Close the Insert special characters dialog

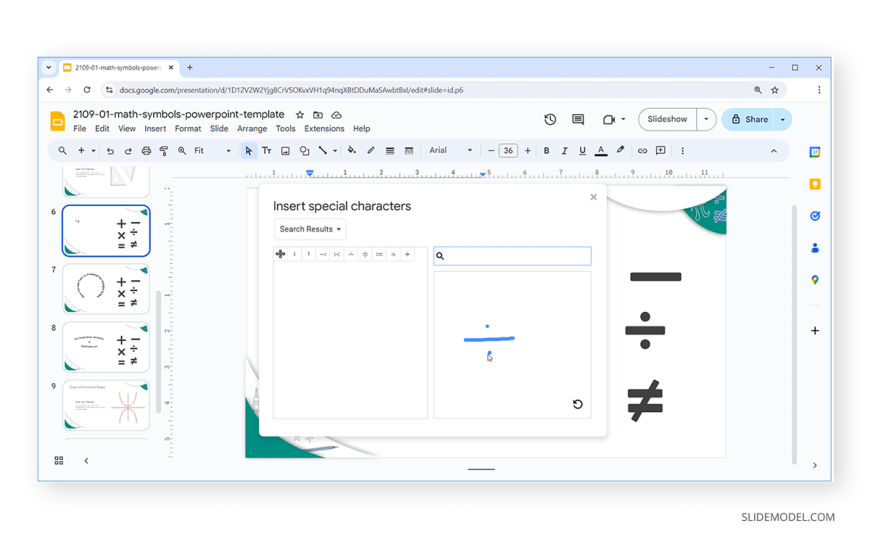coord(593,197)
